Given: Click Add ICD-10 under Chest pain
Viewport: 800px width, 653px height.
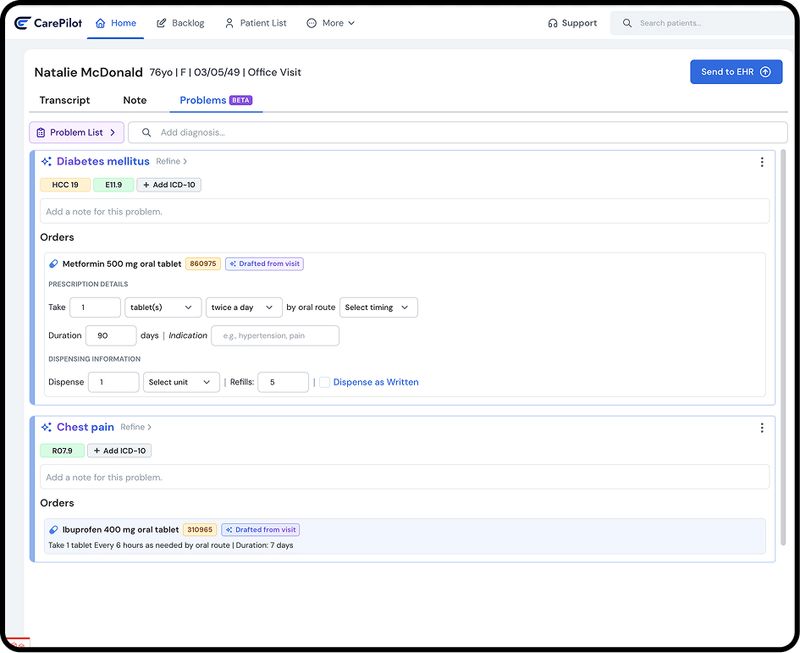Looking at the screenshot, I should click(120, 450).
